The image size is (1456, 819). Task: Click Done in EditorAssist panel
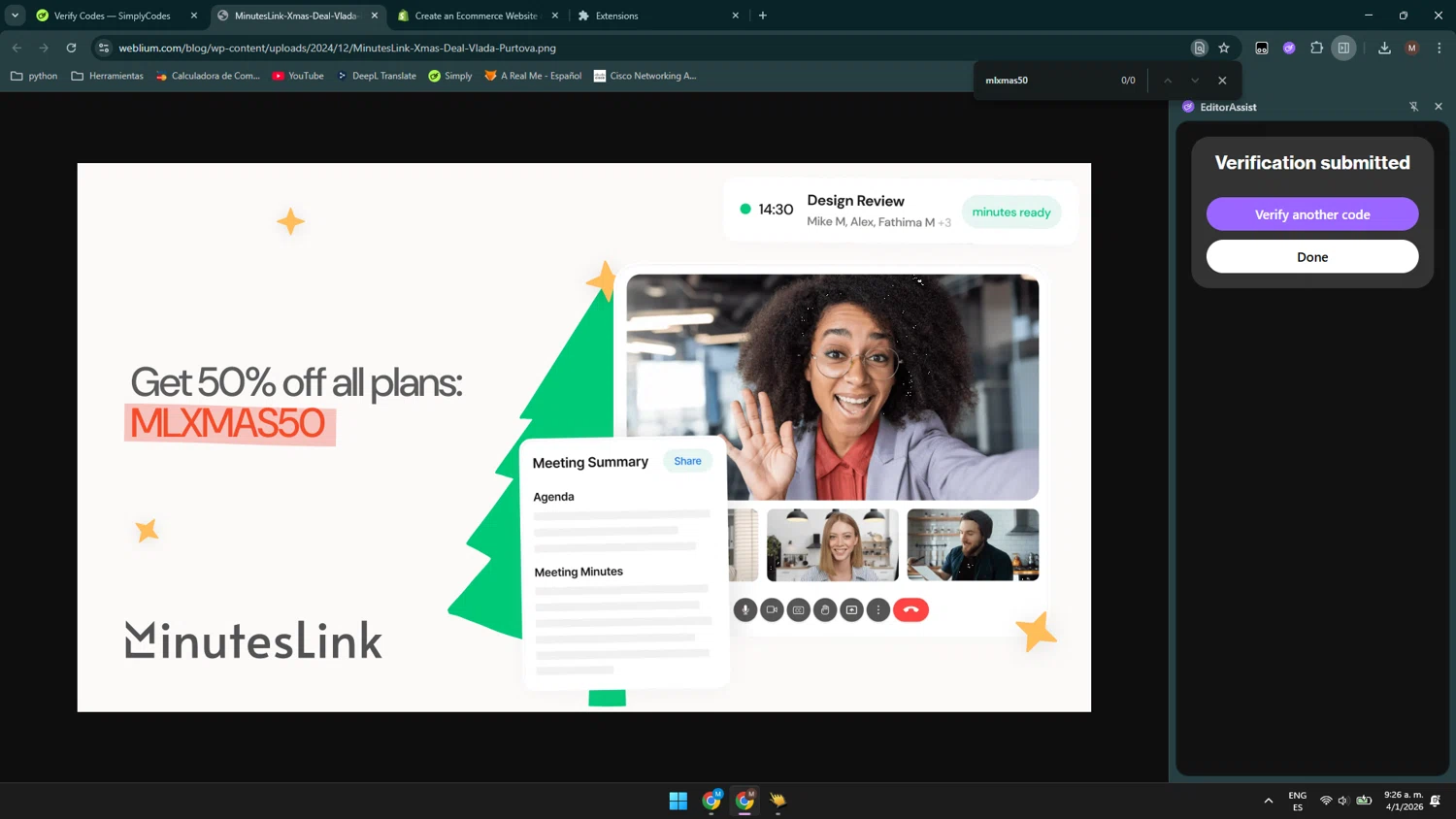tap(1312, 257)
